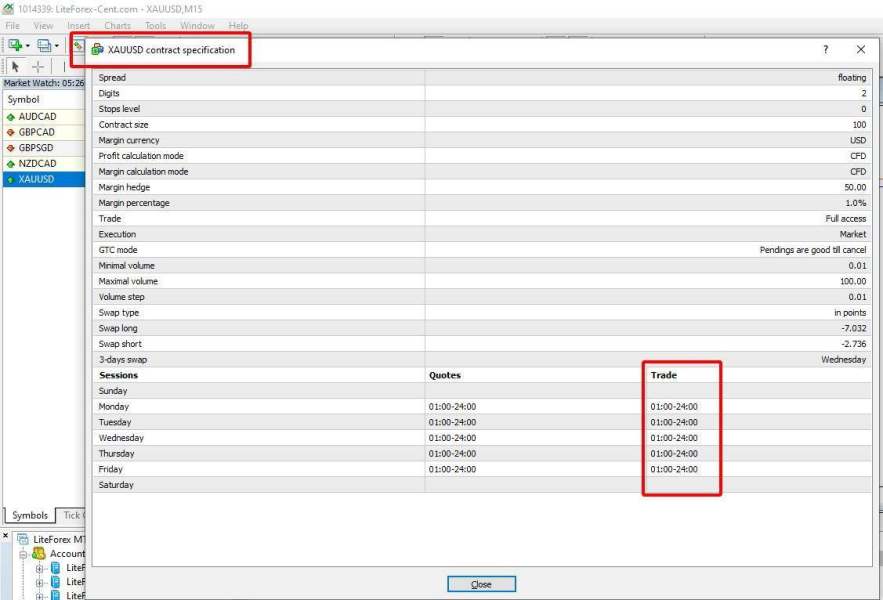Viewport: 883px width, 600px height.
Task: Select the Crosshair tool
Action: click(x=38, y=67)
